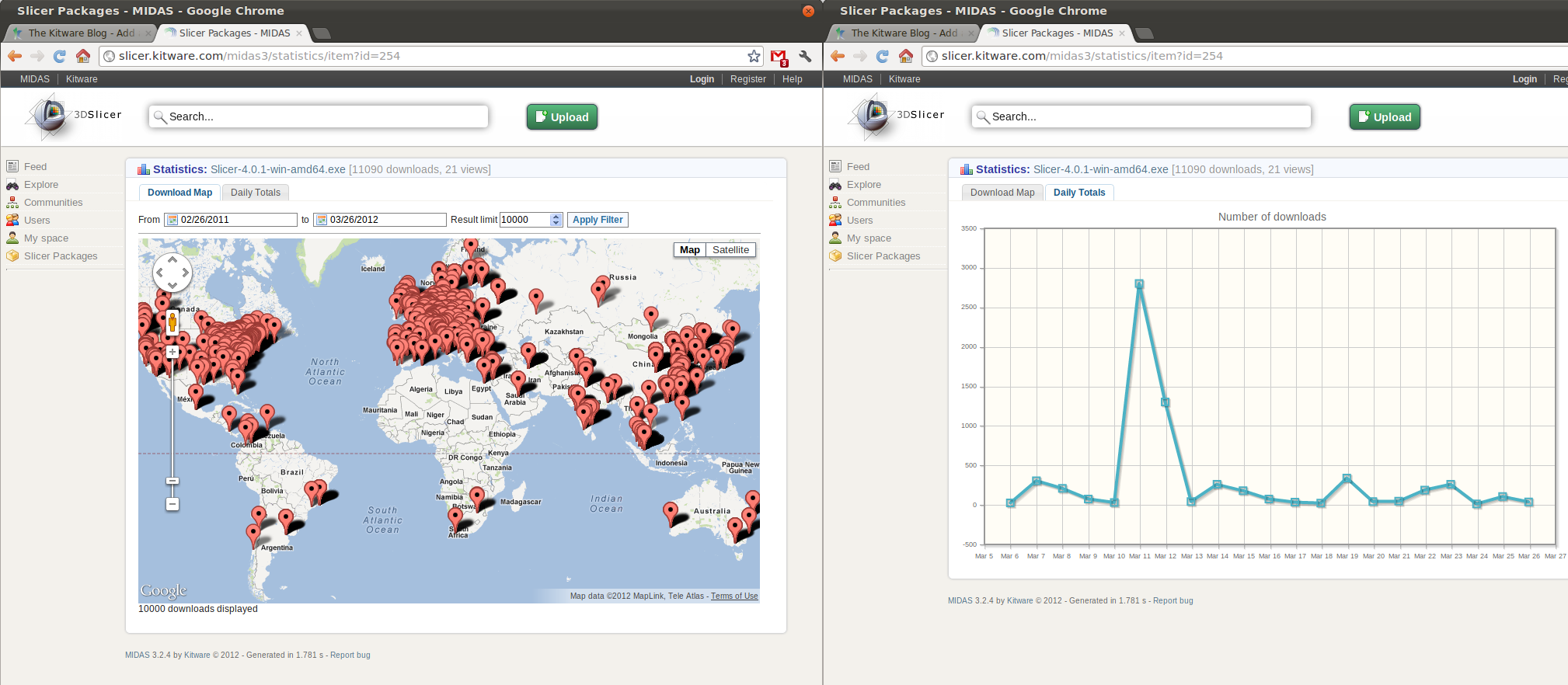
Task: Click the Search field in right window
Action: tap(1141, 116)
